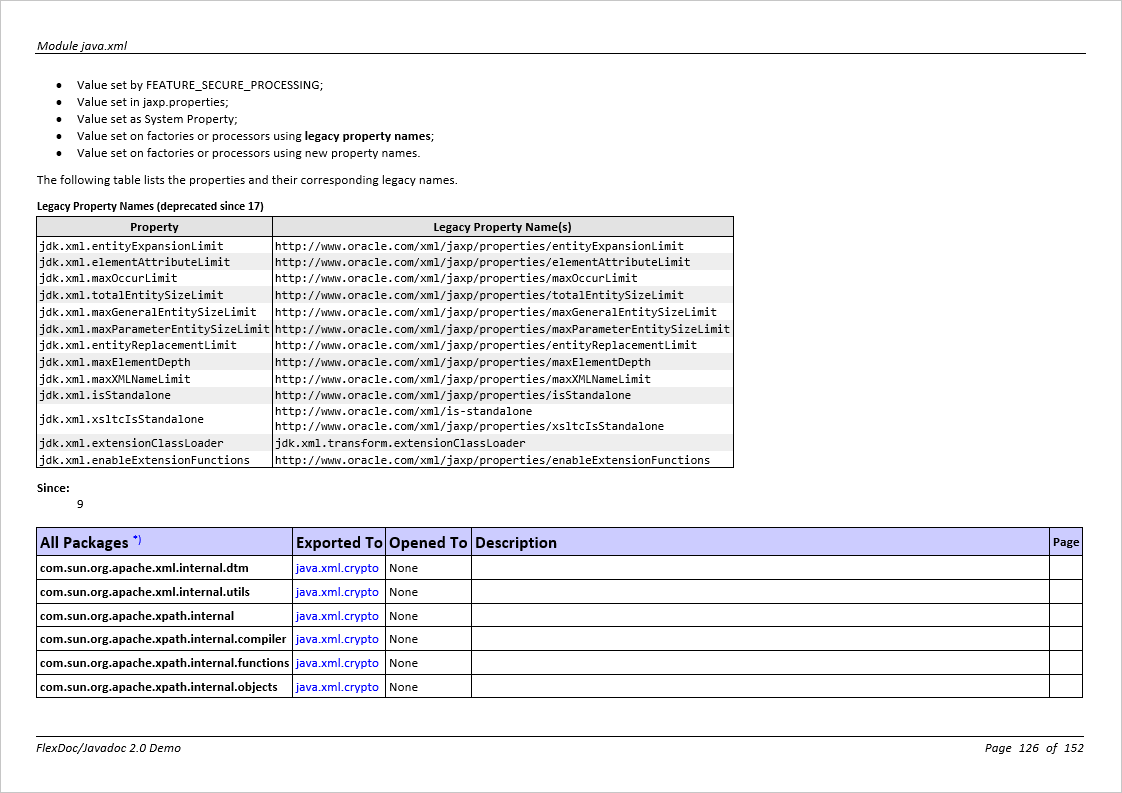Select package com.sun.org.apache.xml.internal.dtm

tap(144, 568)
